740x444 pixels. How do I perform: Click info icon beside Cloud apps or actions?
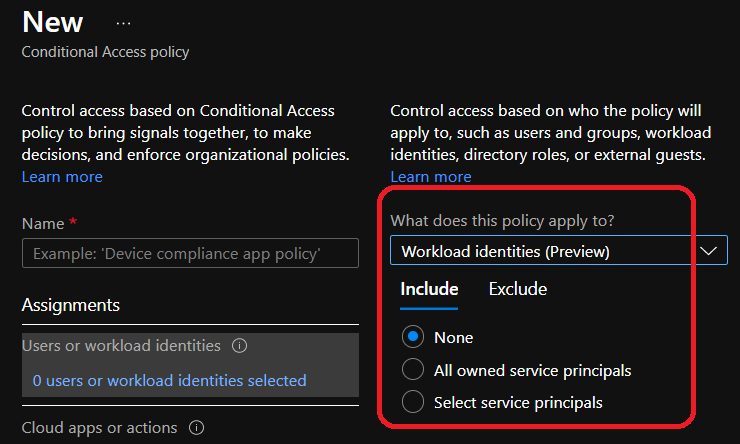click(196, 428)
